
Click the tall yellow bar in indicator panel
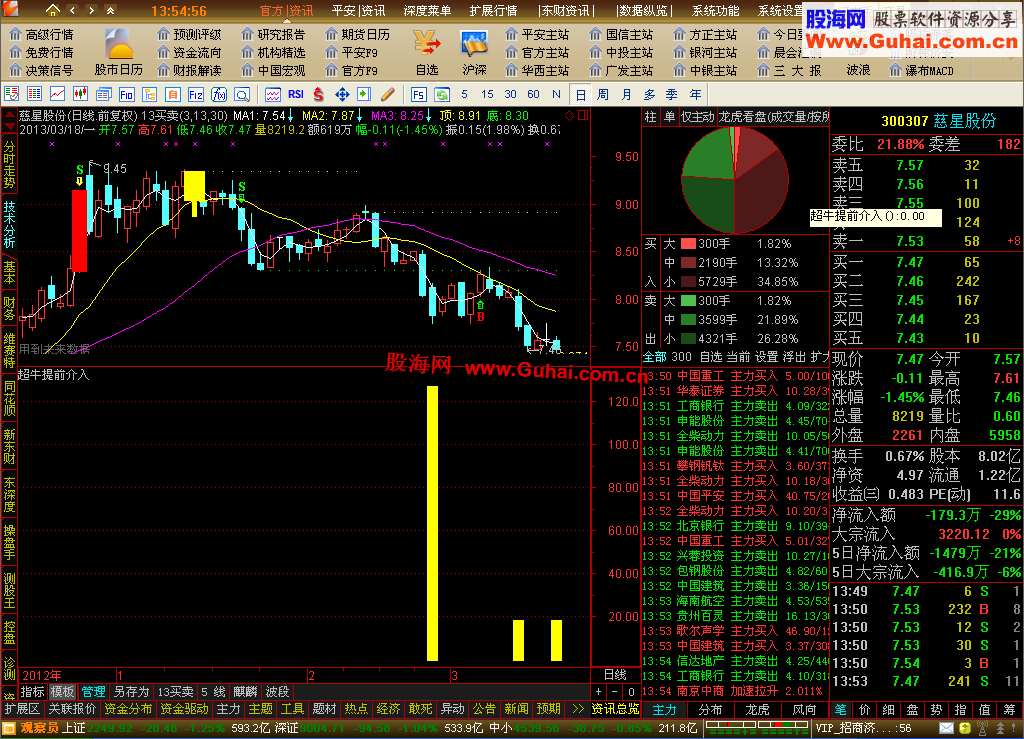pos(432,524)
